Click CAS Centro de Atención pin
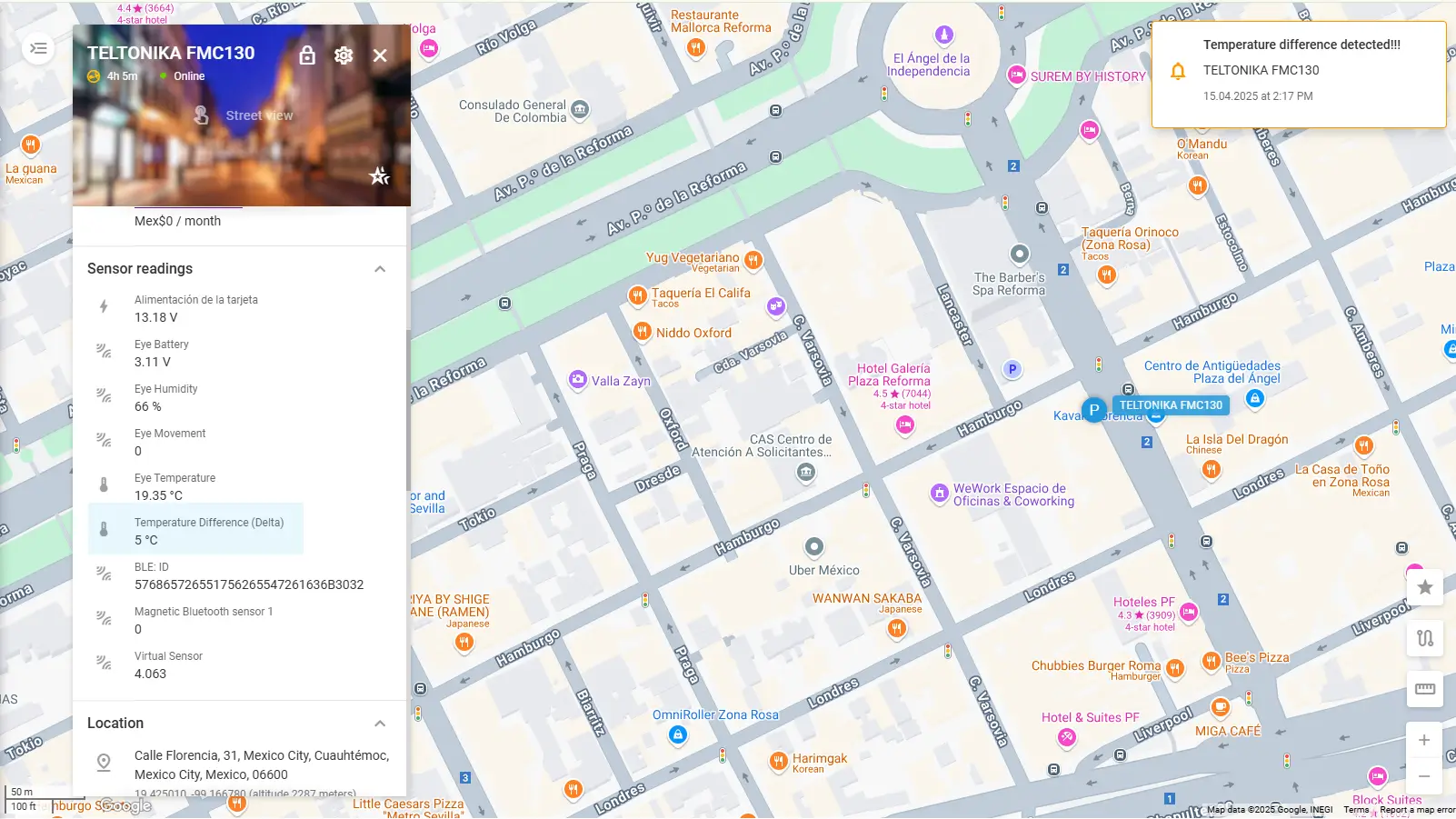 point(806,473)
